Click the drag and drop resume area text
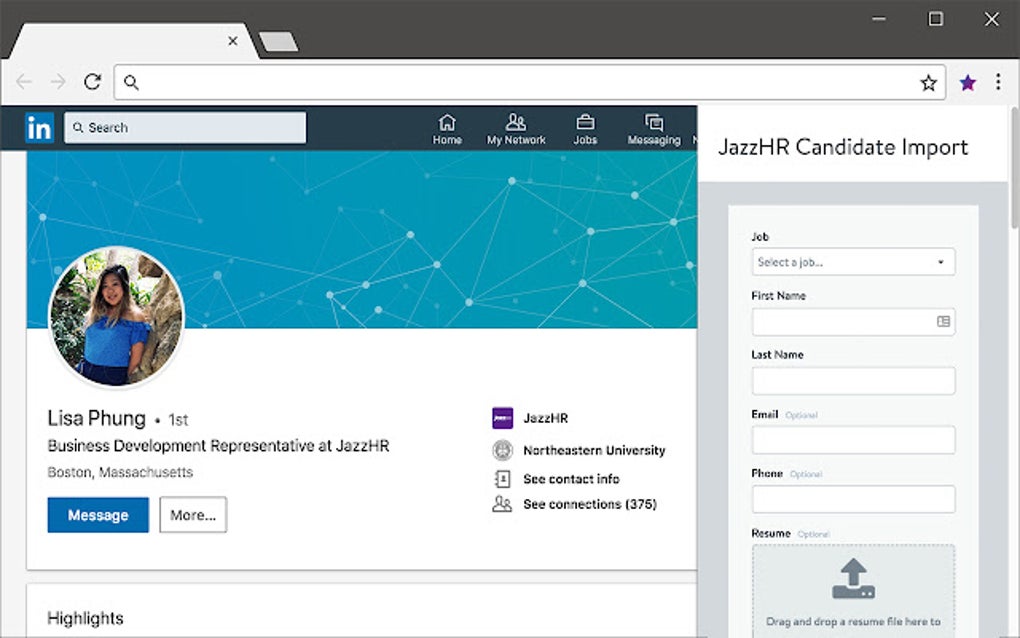The width and height of the screenshot is (1020, 638). click(x=853, y=622)
